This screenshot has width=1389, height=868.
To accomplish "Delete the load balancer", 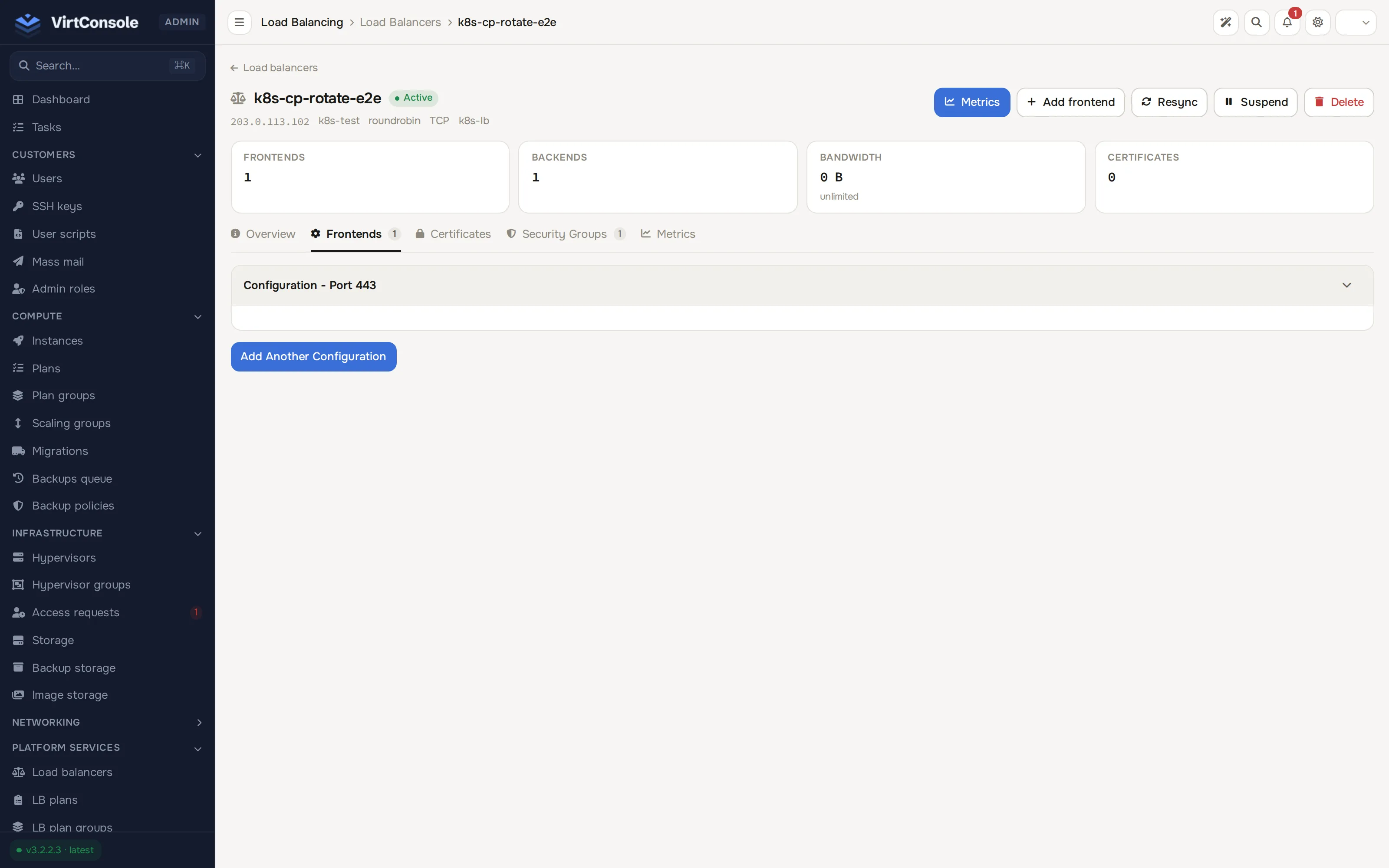I will click(x=1339, y=102).
